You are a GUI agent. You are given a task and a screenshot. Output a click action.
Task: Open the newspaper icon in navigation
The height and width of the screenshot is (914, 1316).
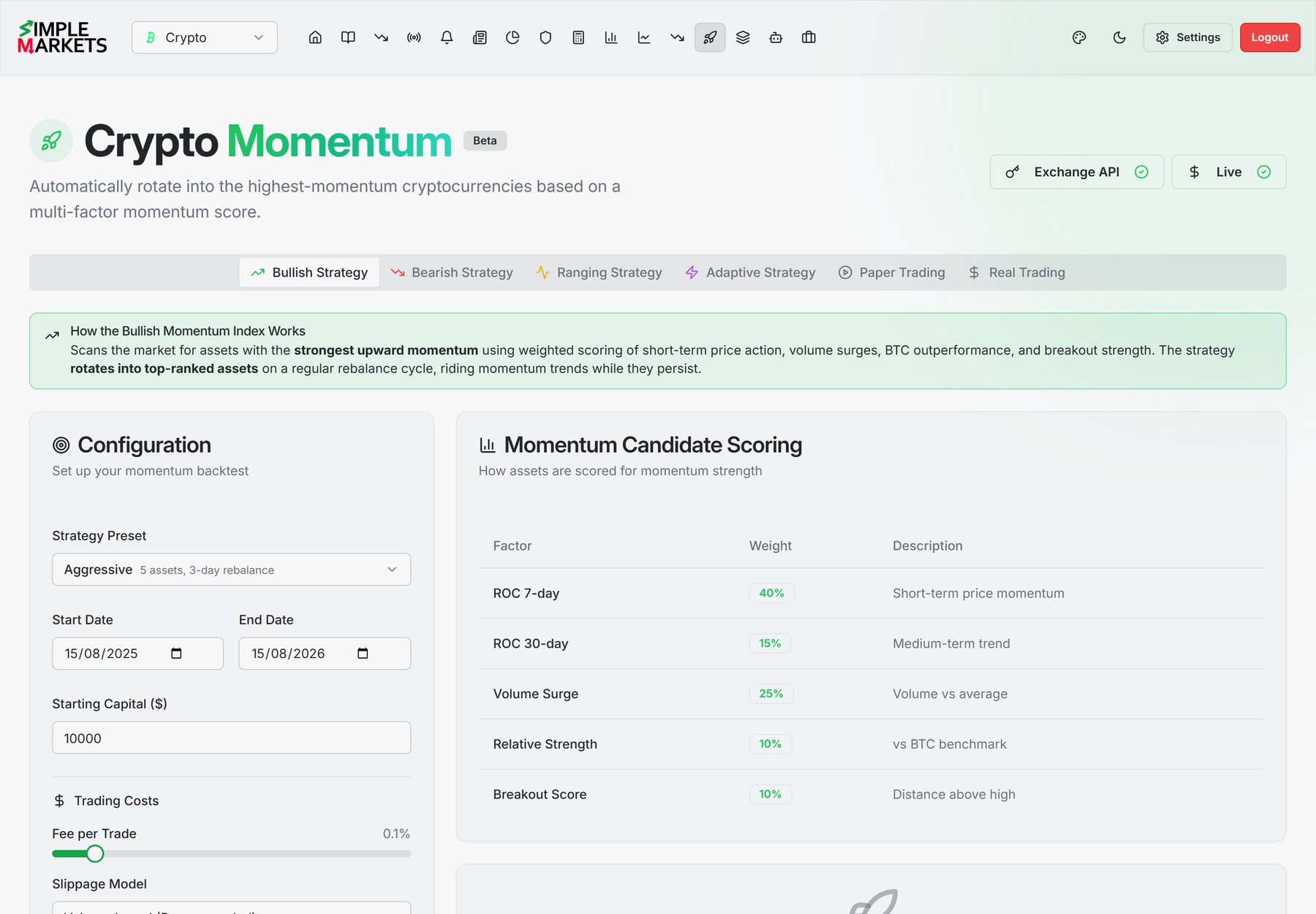480,37
